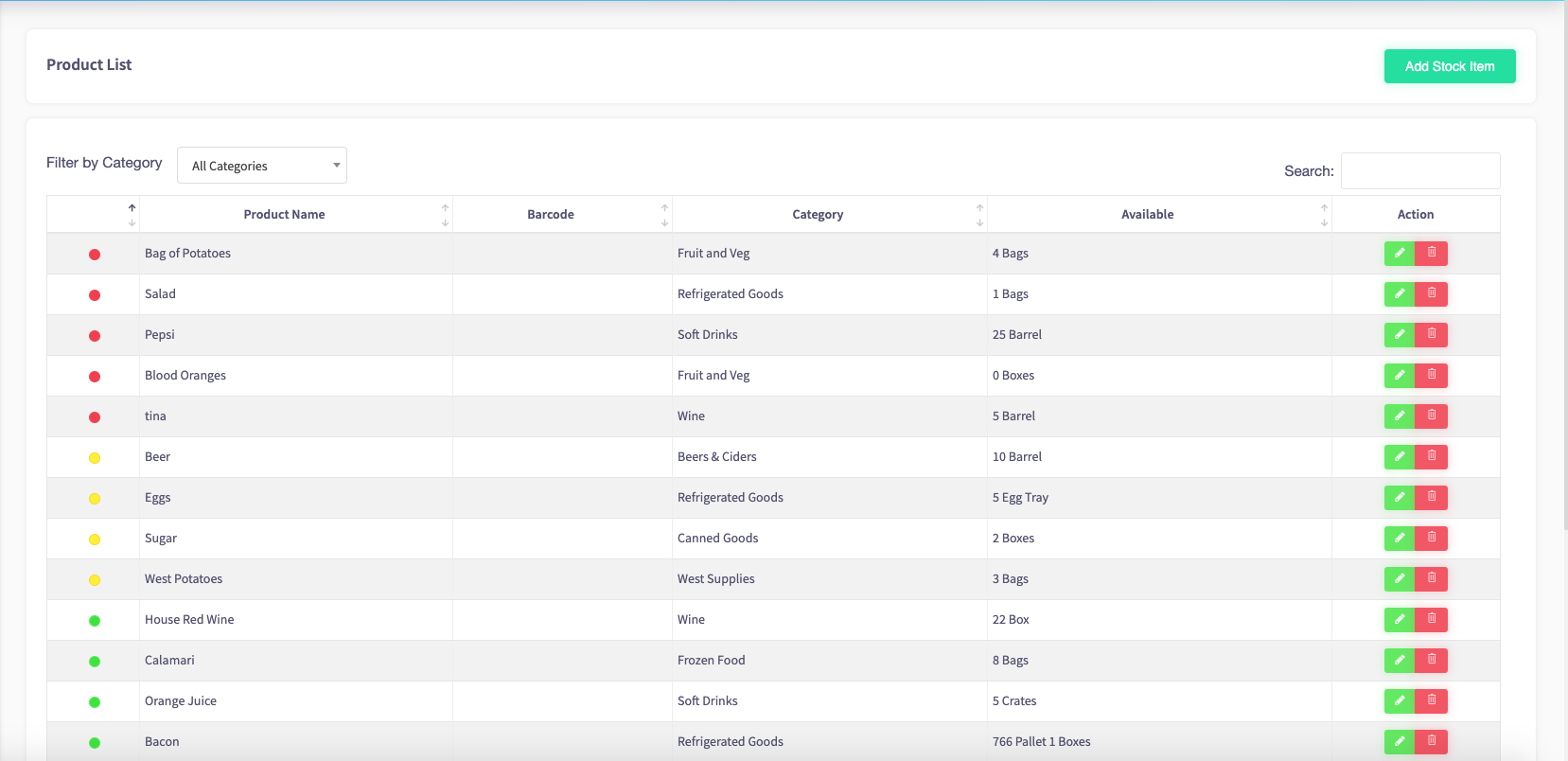Select the Orange Juice product name
This screenshot has width=1568, height=761.
(x=181, y=701)
